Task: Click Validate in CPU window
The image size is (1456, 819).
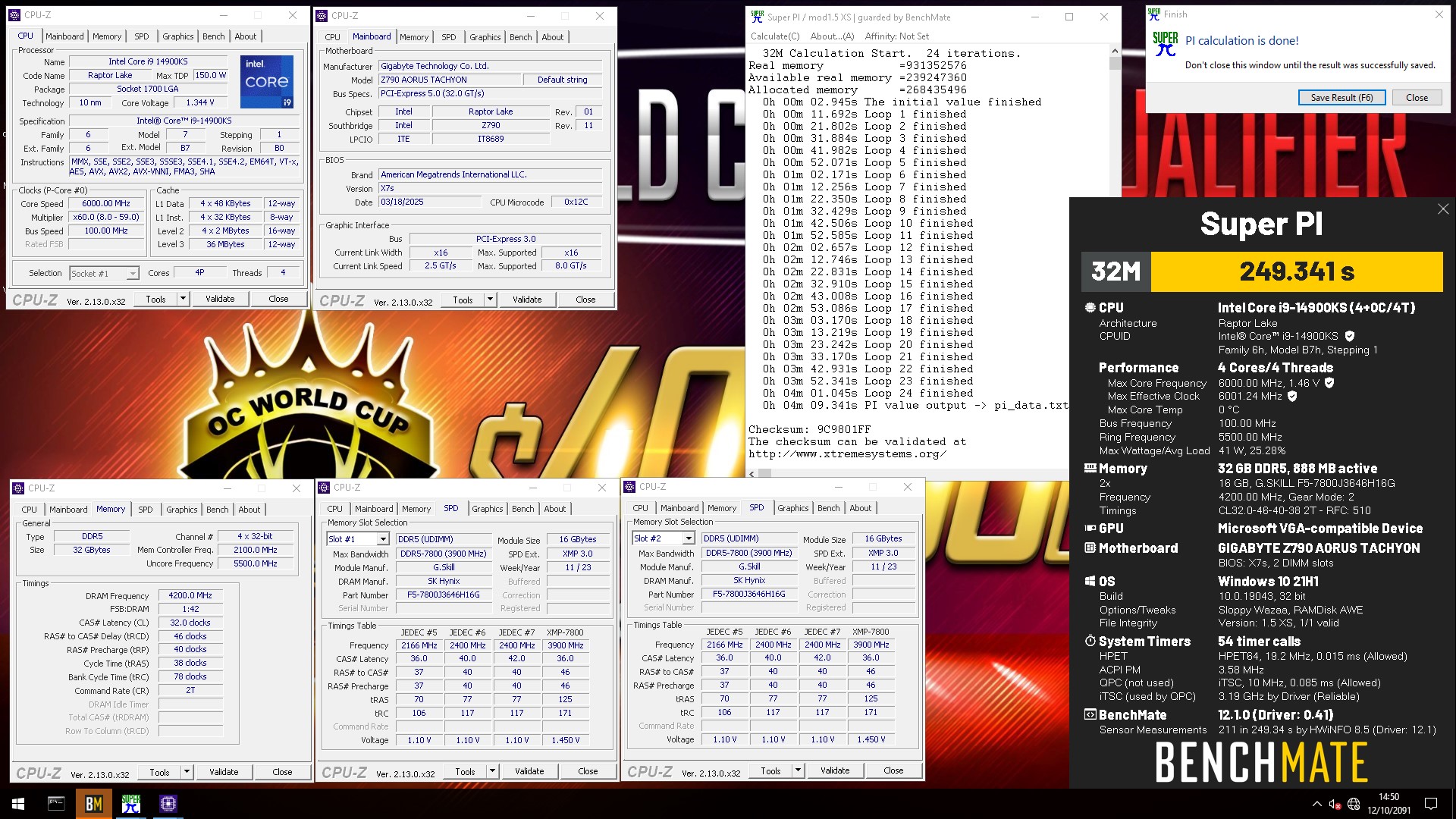Action: point(220,299)
